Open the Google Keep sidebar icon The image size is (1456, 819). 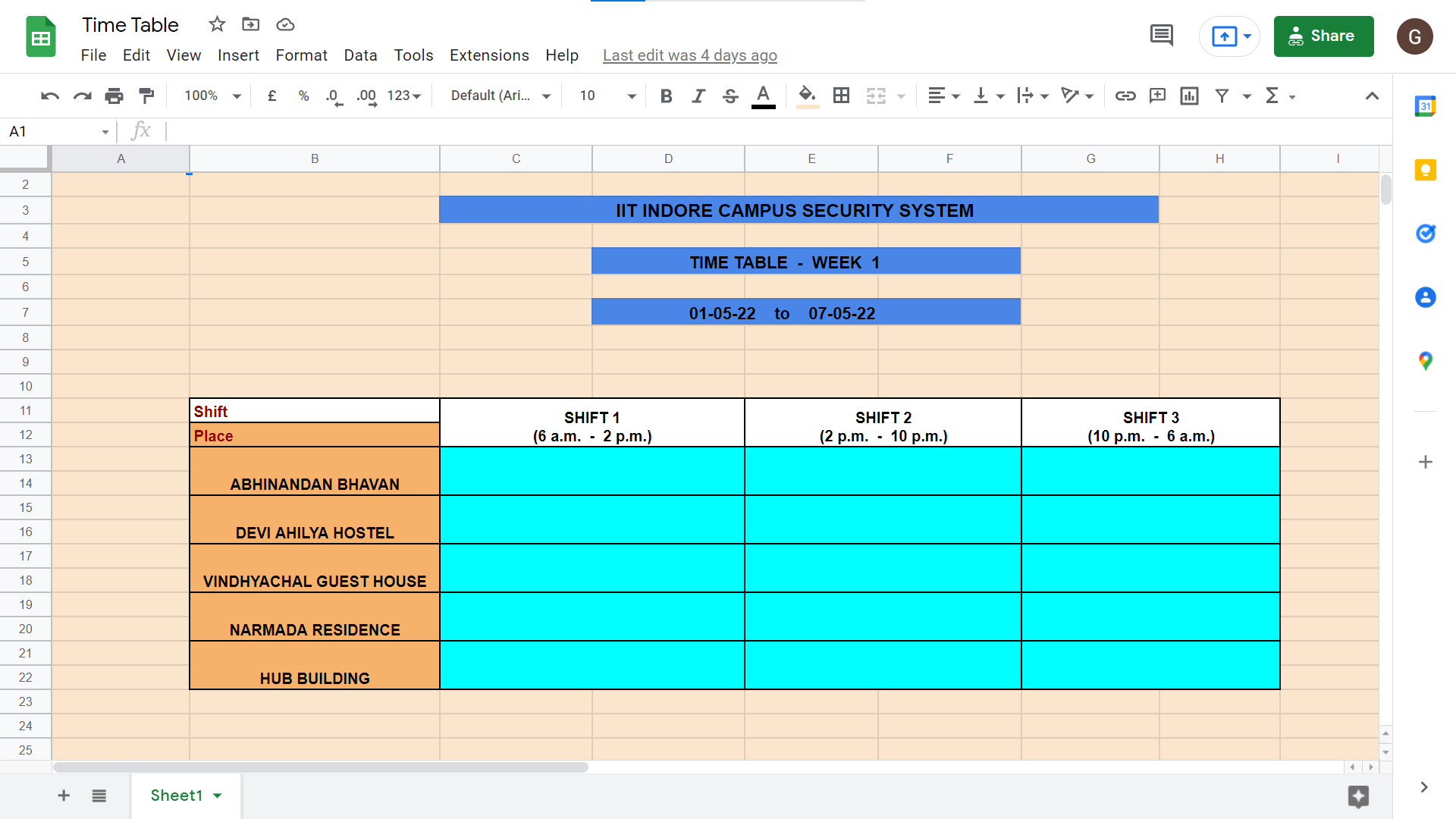coord(1425,170)
